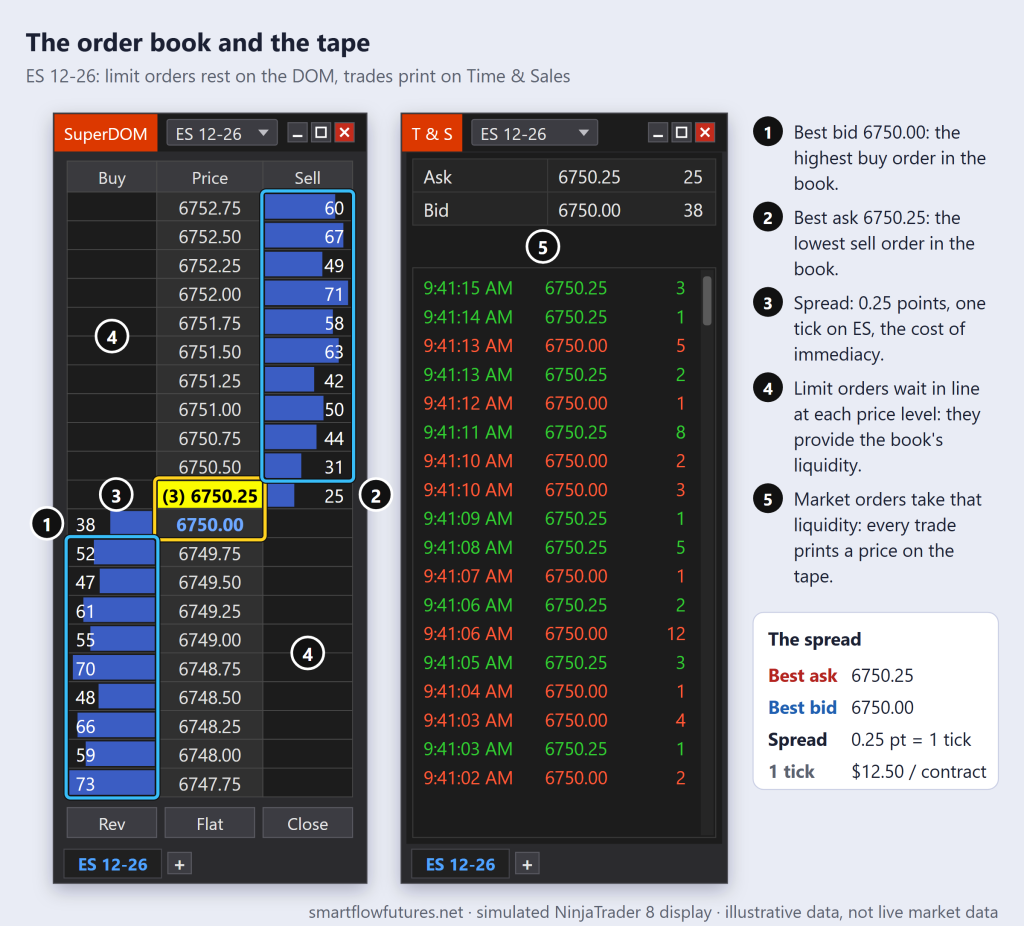
Task: Click buy cell with size 55 at 6749.00
Action: [112, 639]
